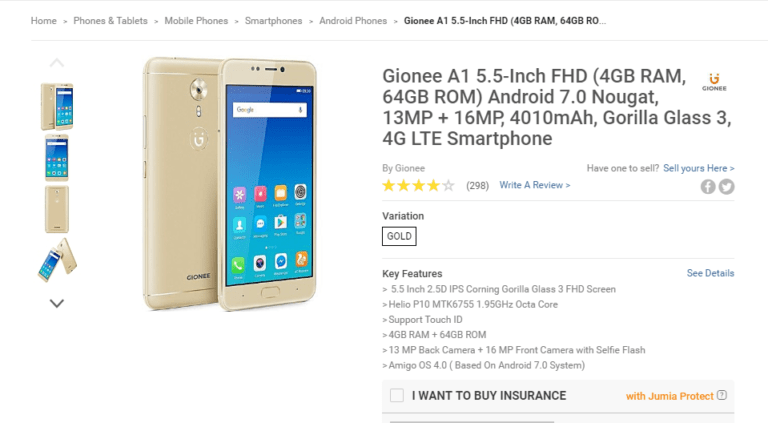
Task: Open Android Phones breadcrumb
Action: pos(353,21)
